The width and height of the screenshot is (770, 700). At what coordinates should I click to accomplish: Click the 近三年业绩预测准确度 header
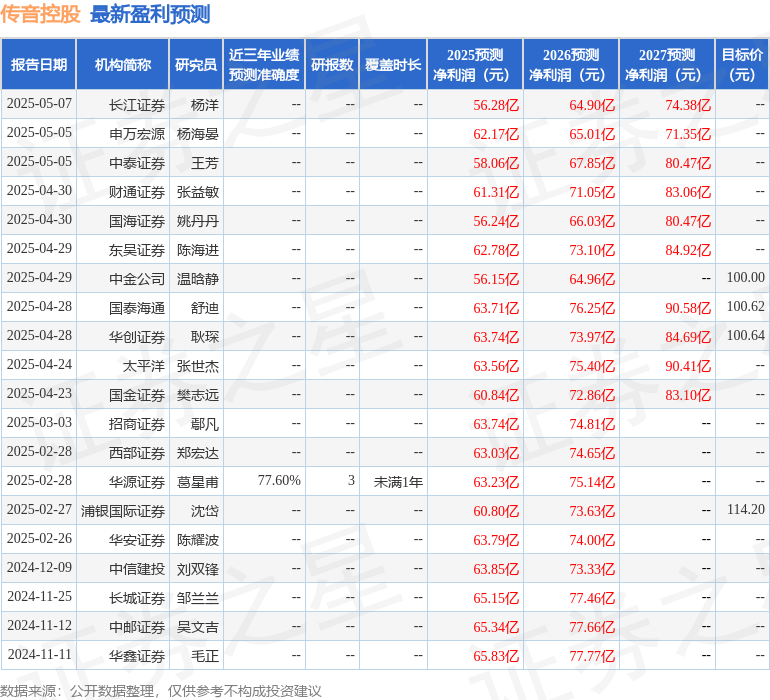[264, 64]
